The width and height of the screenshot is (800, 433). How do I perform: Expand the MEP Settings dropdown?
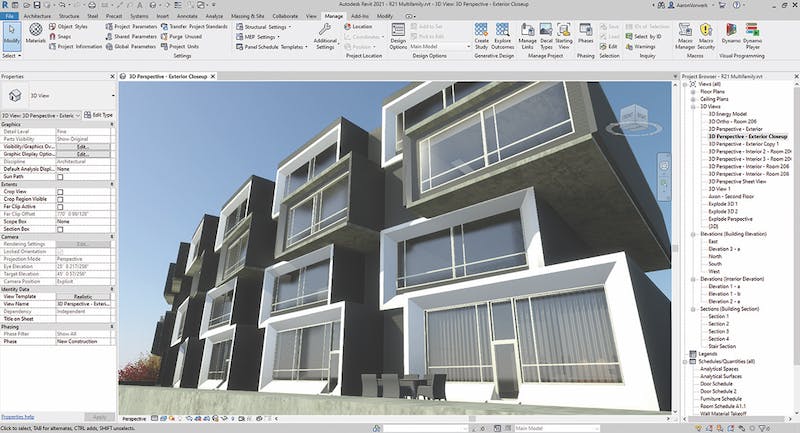pos(278,37)
